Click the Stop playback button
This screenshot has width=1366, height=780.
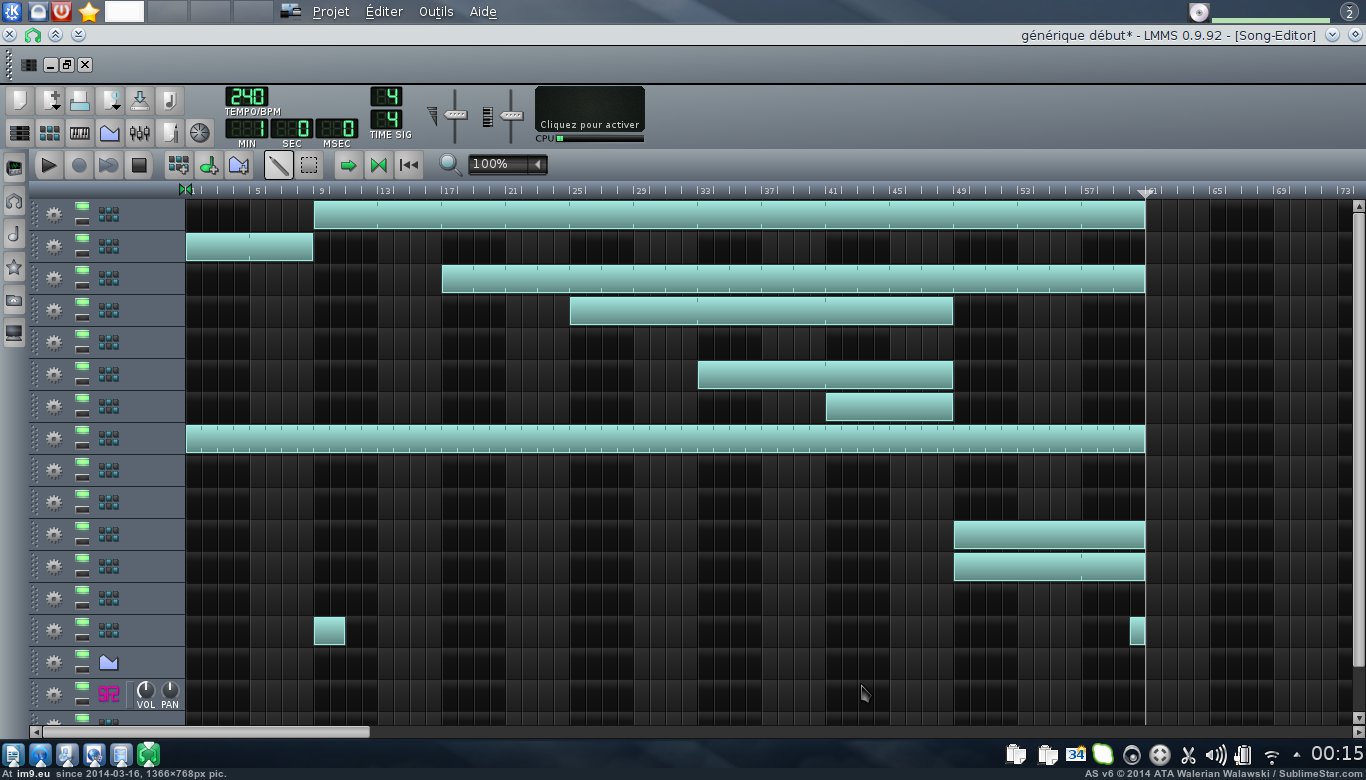click(139, 165)
